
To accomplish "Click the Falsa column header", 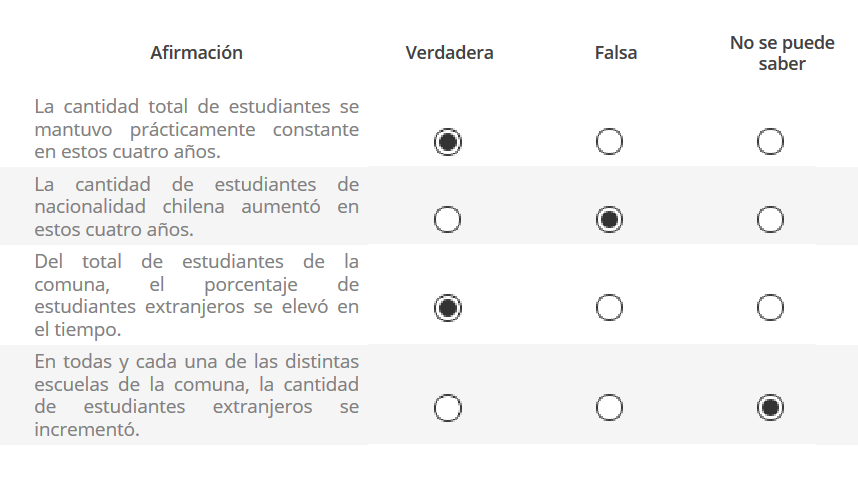I will [x=616, y=53].
